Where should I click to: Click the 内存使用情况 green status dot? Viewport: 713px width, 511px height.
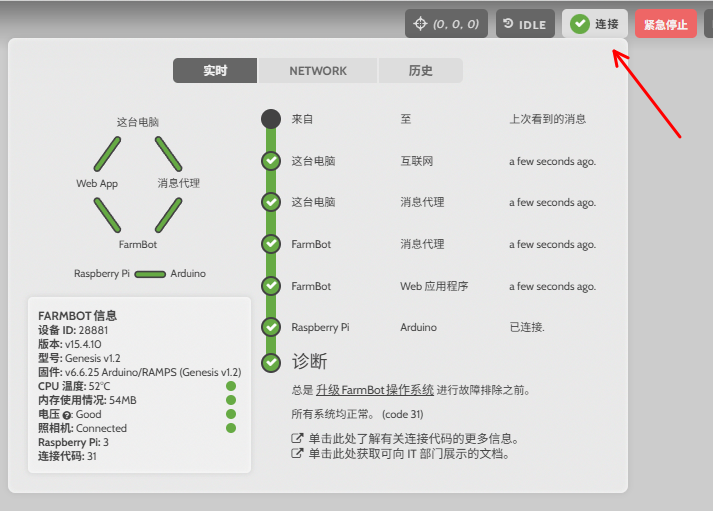pyautogui.click(x=231, y=400)
